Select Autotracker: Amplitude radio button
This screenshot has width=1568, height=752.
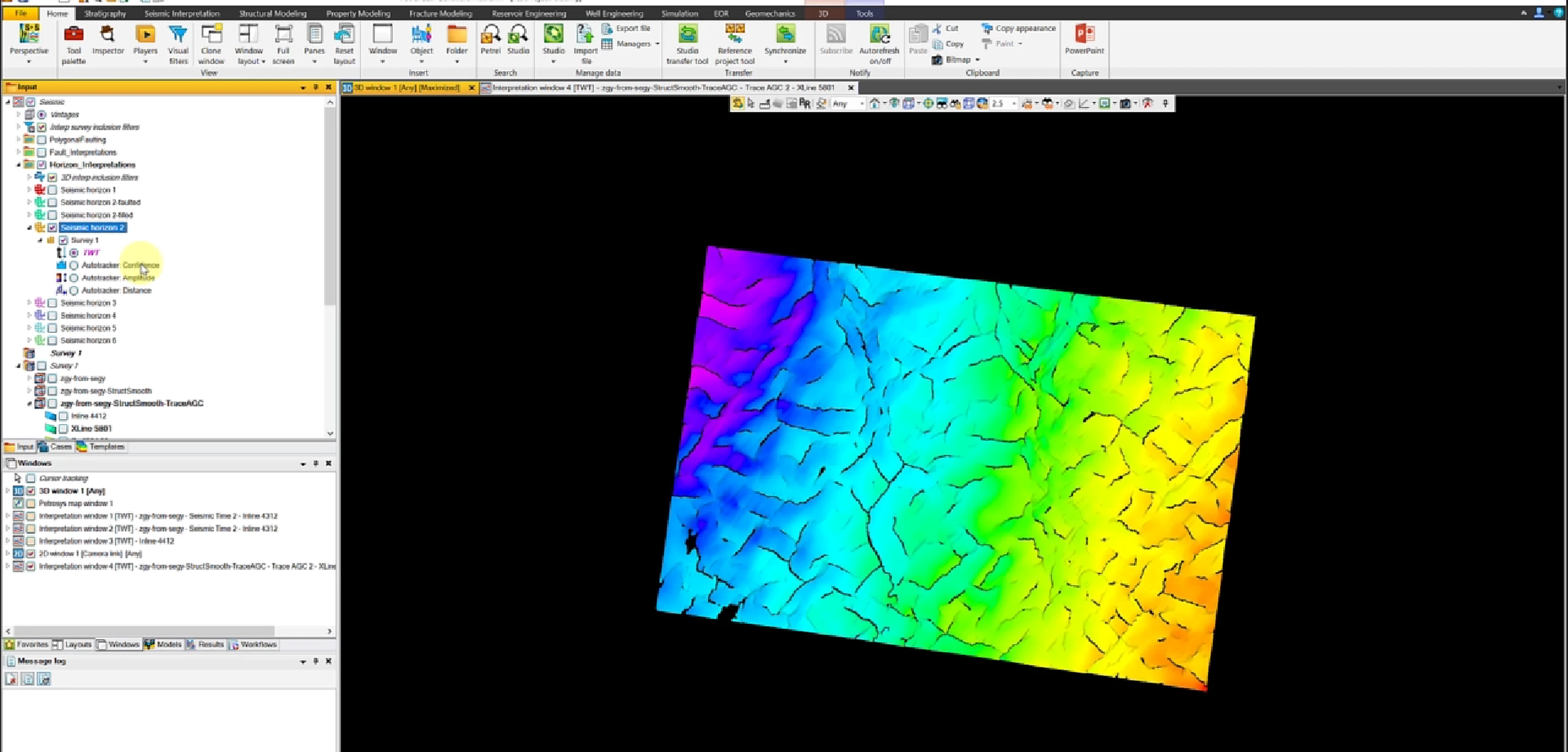(74, 278)
